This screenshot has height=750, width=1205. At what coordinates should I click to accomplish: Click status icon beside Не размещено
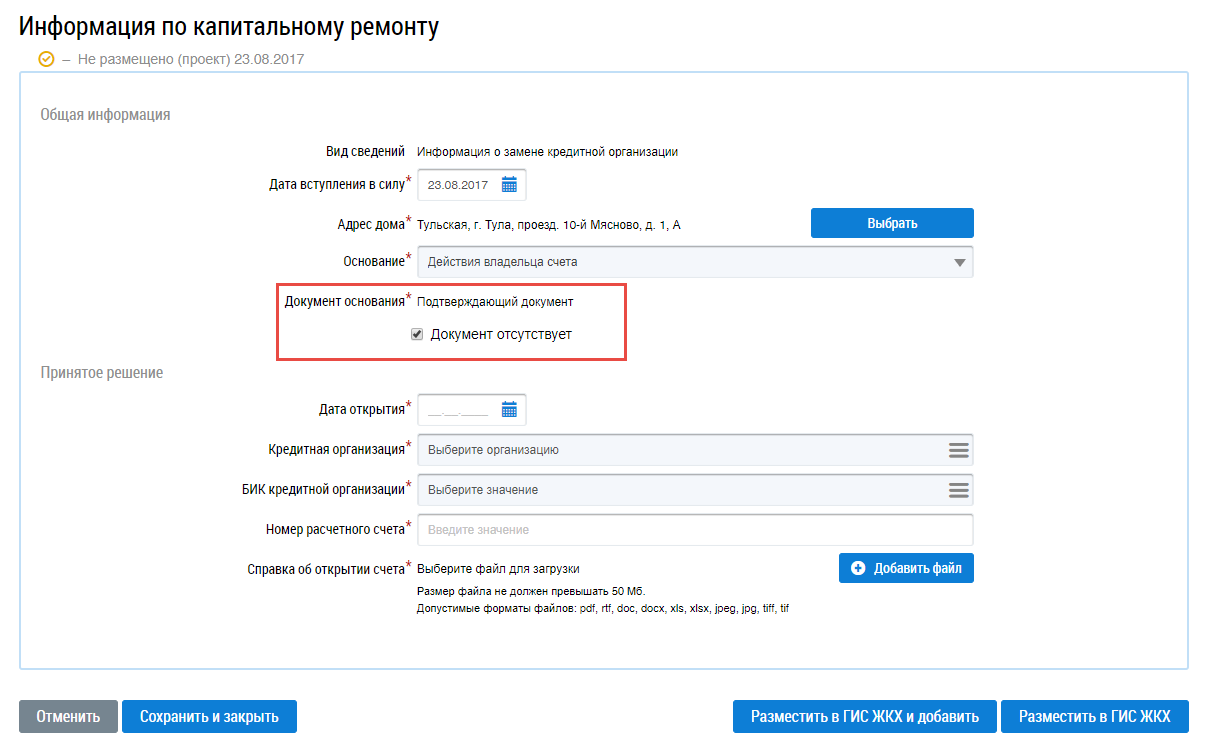click(x=46, y=59)
